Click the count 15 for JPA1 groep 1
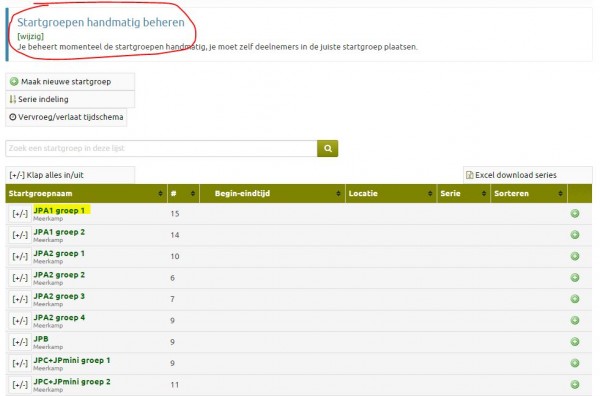The image size is (600, 396). (x=175, y=213)
